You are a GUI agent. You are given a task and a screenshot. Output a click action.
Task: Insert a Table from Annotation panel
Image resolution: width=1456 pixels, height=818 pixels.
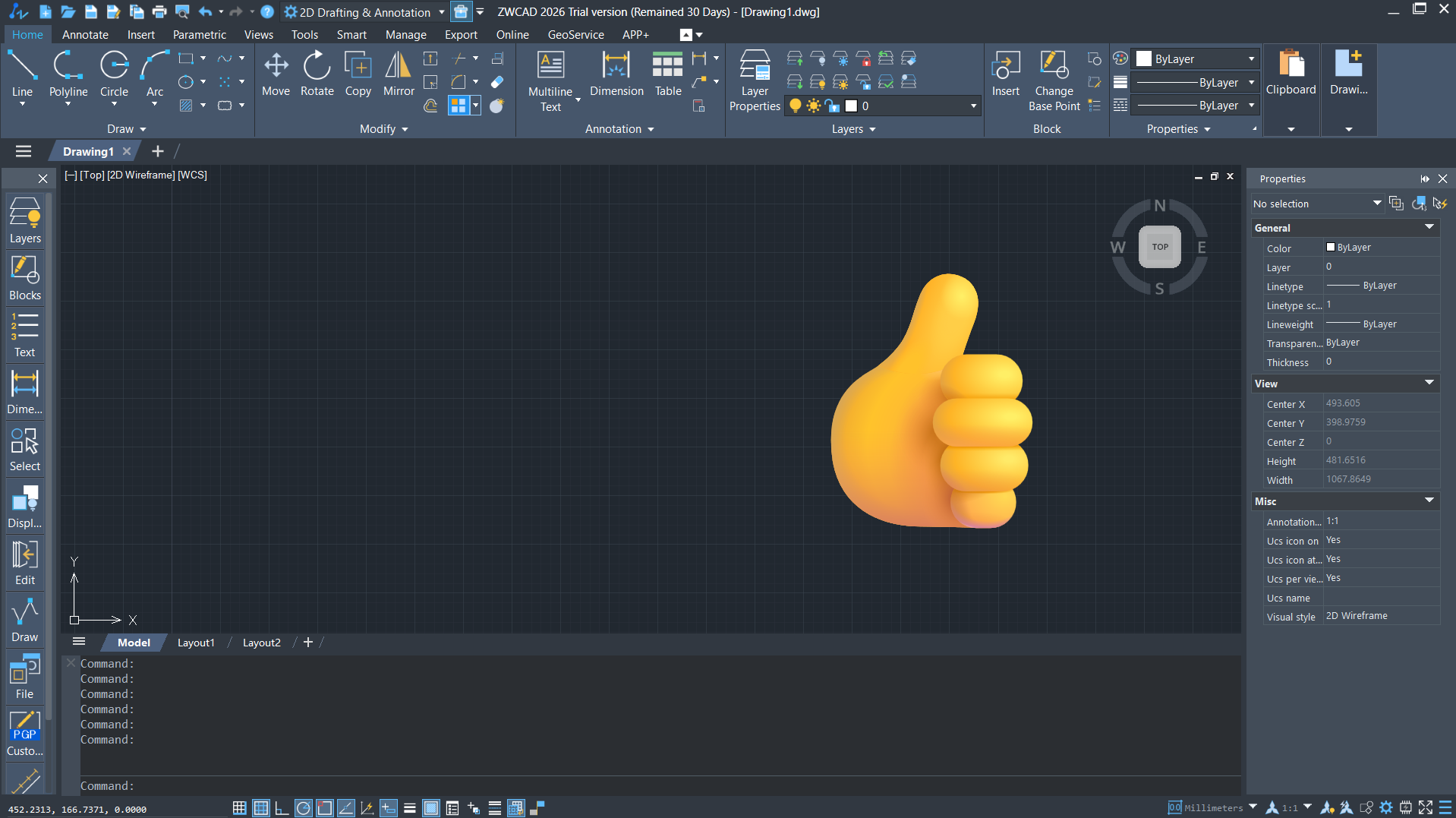pos(668,74)
